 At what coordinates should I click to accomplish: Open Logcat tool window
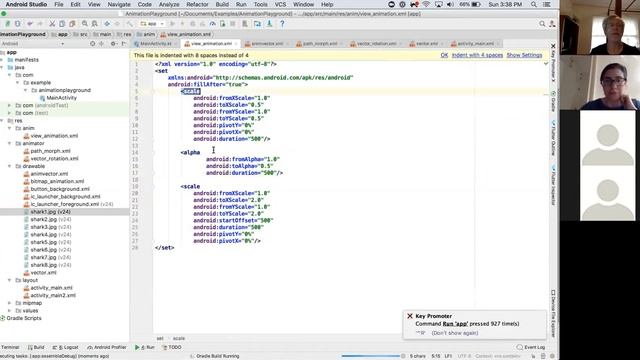[x=65, y=347]
